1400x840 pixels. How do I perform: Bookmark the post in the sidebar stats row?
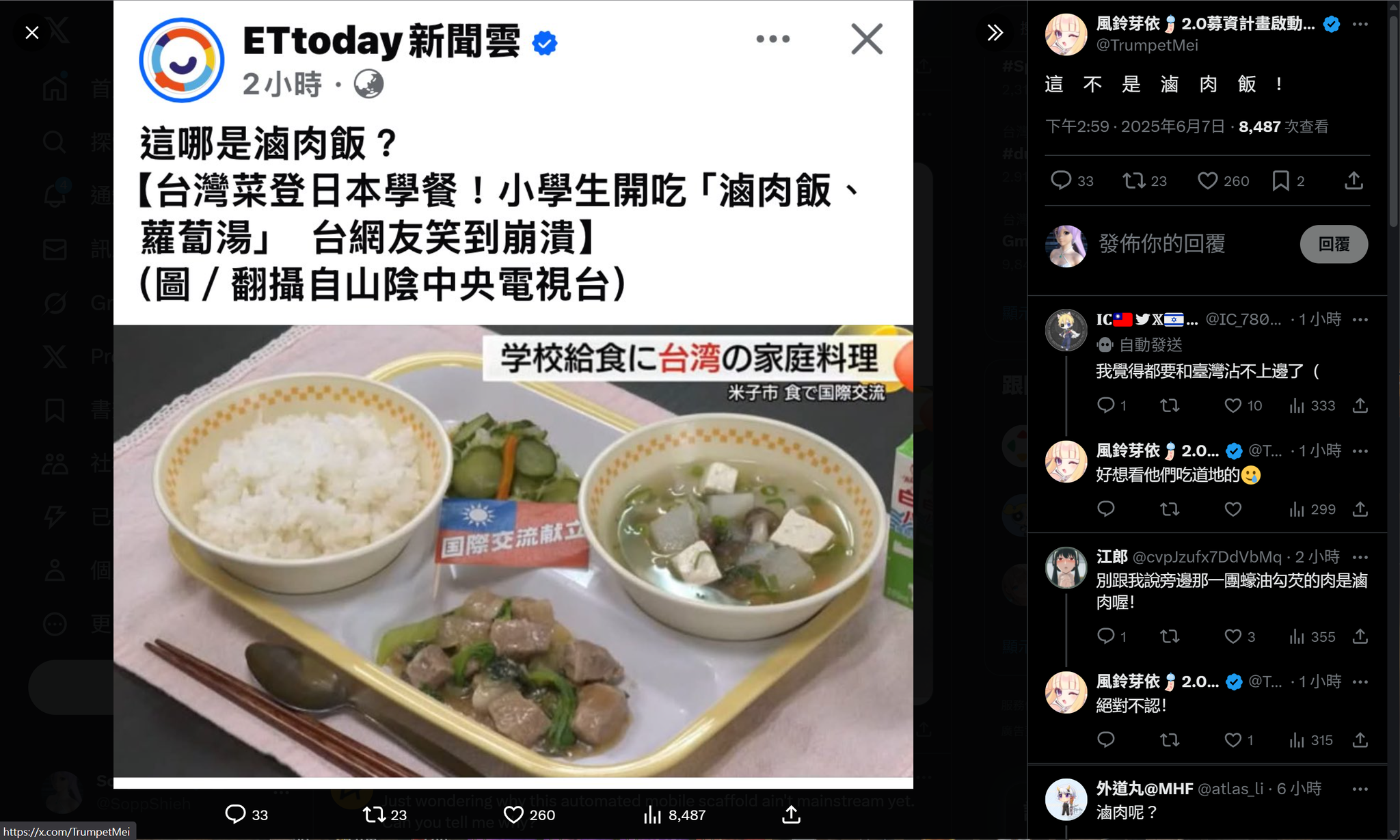(x=1280, y=180)
